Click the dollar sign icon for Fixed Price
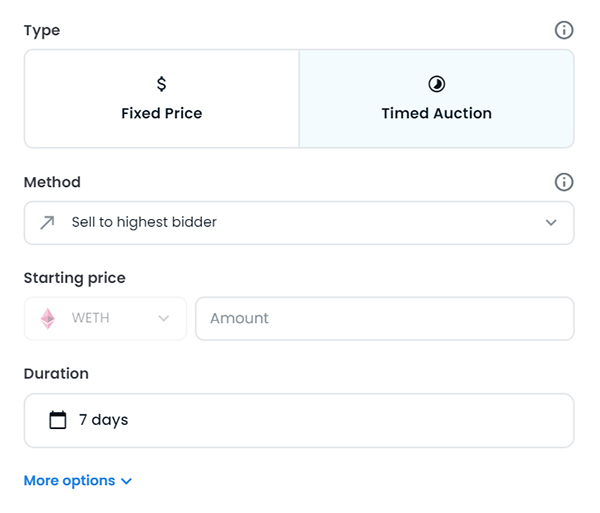Viewport: 600px width, 513px height. point(161,84)
